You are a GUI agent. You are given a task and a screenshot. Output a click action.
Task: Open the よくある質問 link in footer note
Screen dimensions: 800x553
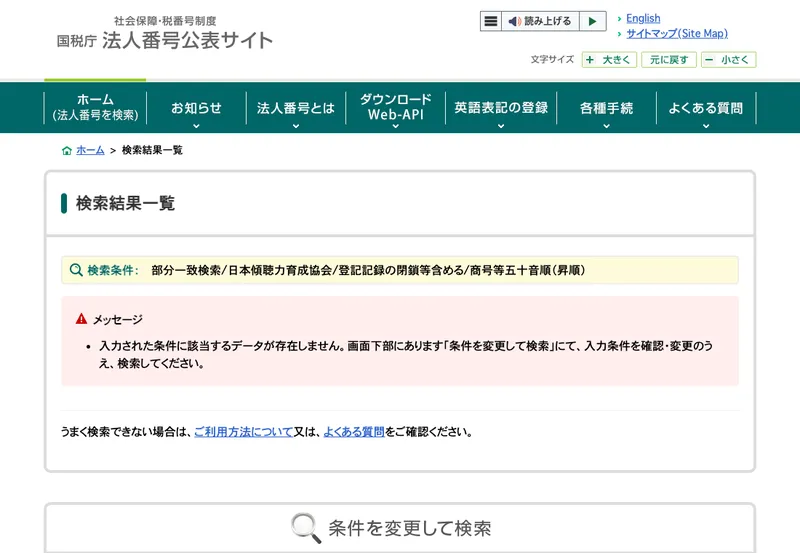pyautogui.click(x=354, y=432)
